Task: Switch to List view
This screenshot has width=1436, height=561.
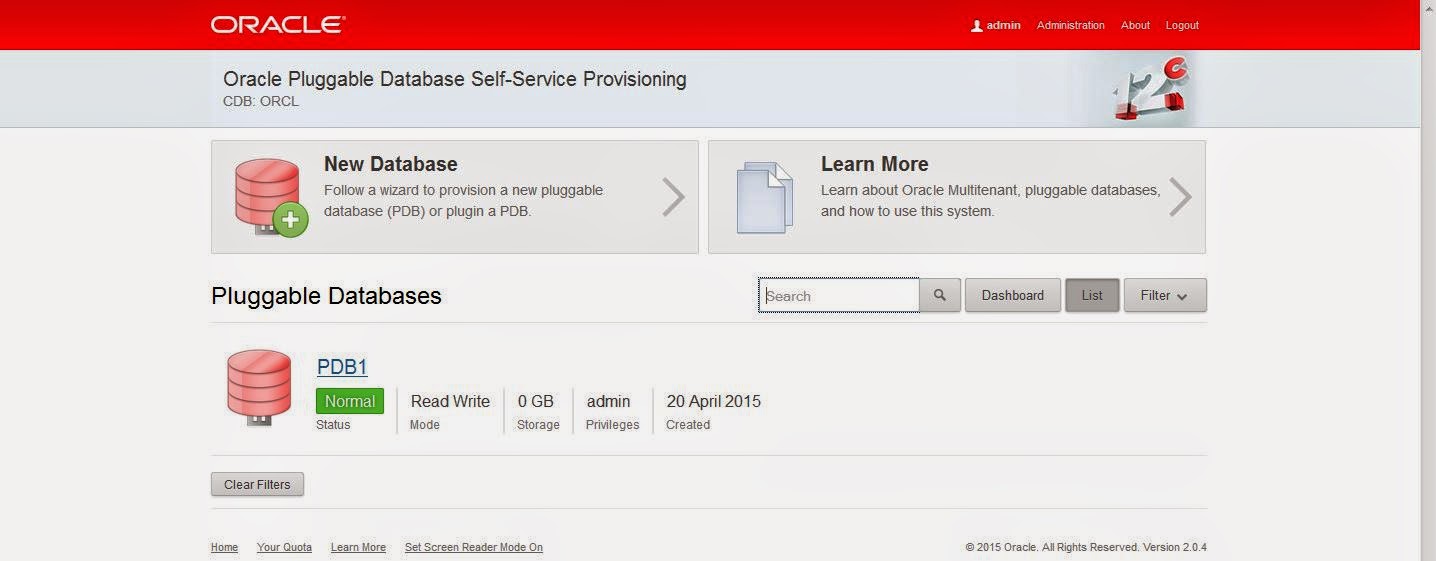Action: click(1092, 295)
